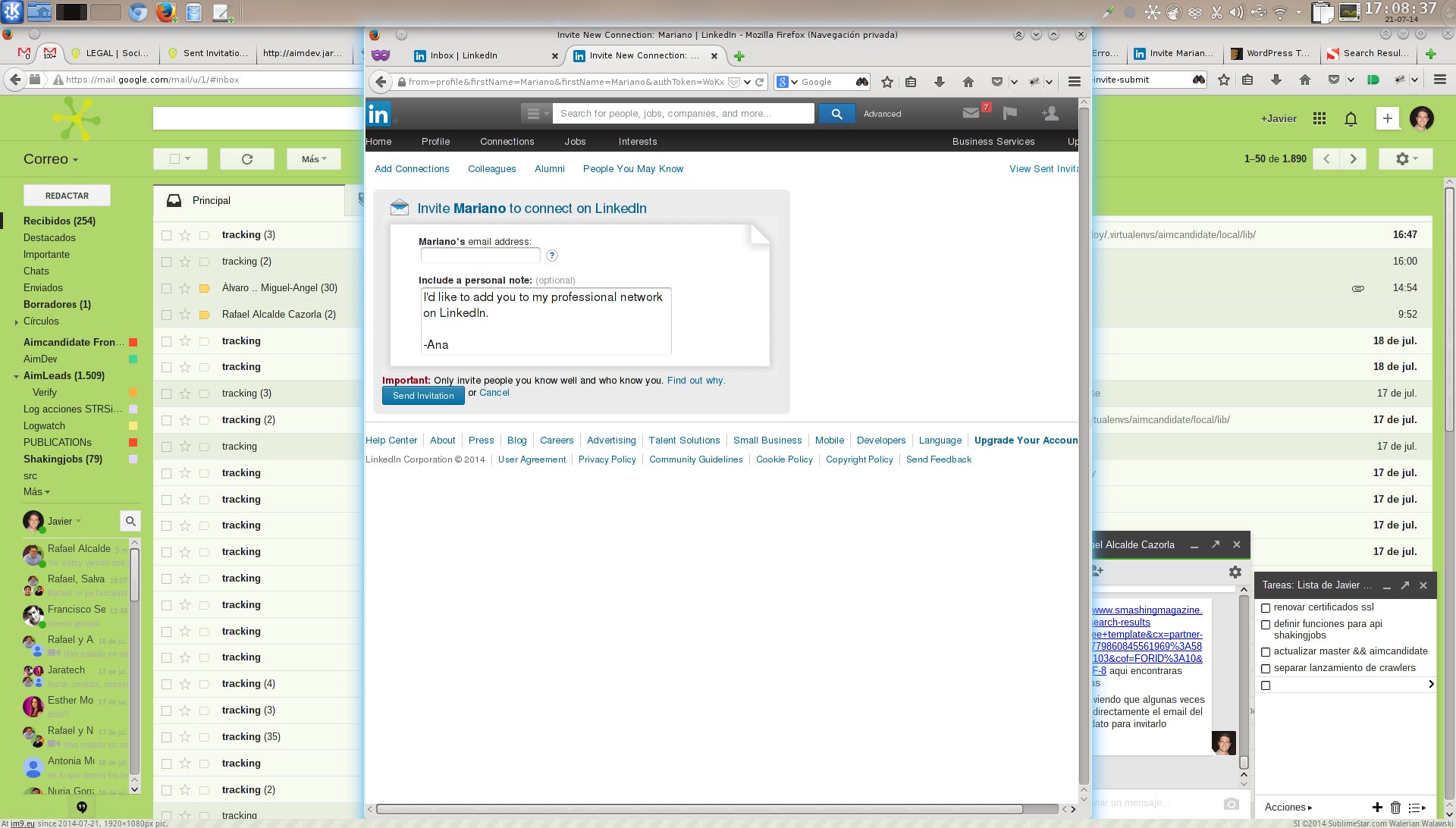Open Correo dropdown in Gmail
Screen dimensions: 1456x828
click(x=51, y=159)
